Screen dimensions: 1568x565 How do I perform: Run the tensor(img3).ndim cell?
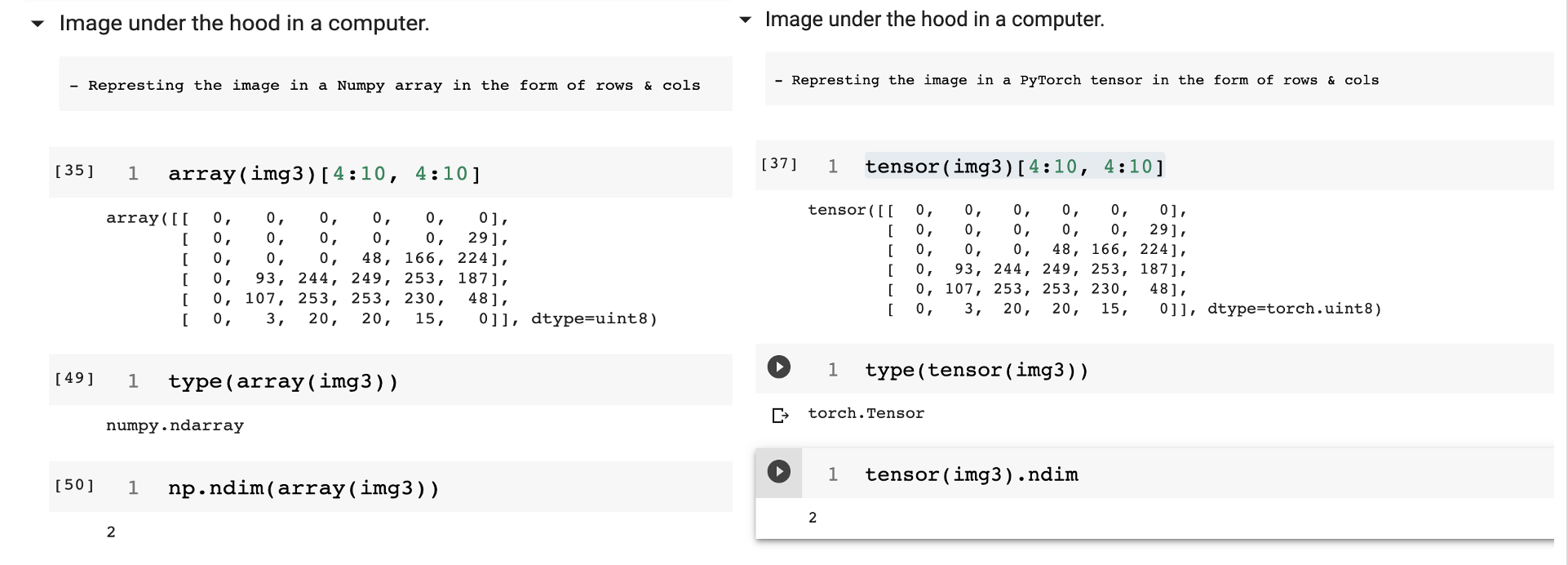click(779, 472)
